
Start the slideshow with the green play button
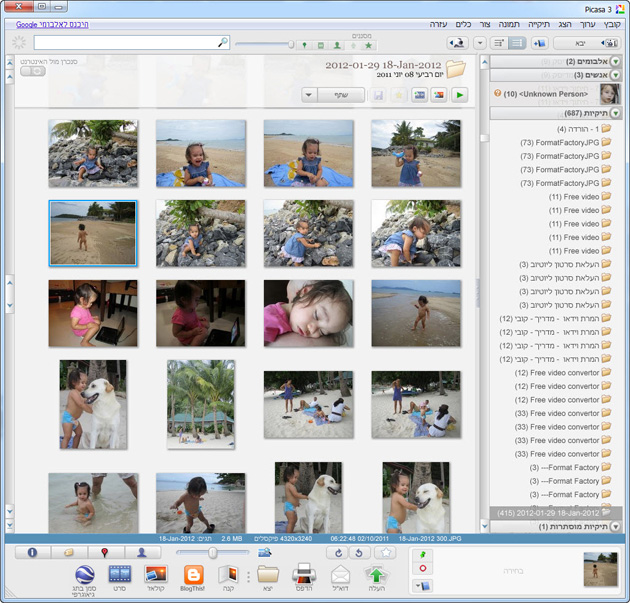(x=460, y=95)
